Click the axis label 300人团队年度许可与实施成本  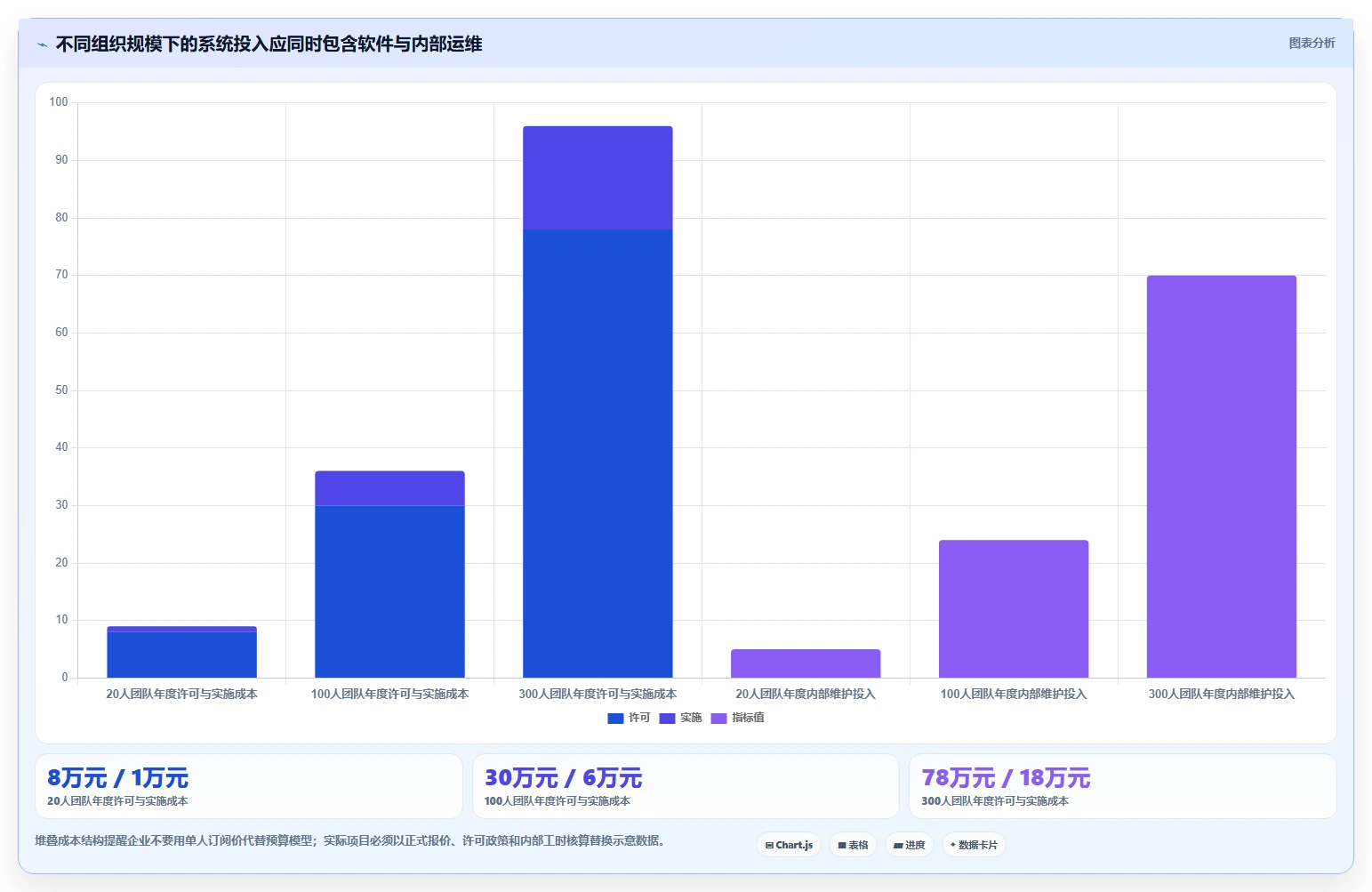(x=598, y=694)
